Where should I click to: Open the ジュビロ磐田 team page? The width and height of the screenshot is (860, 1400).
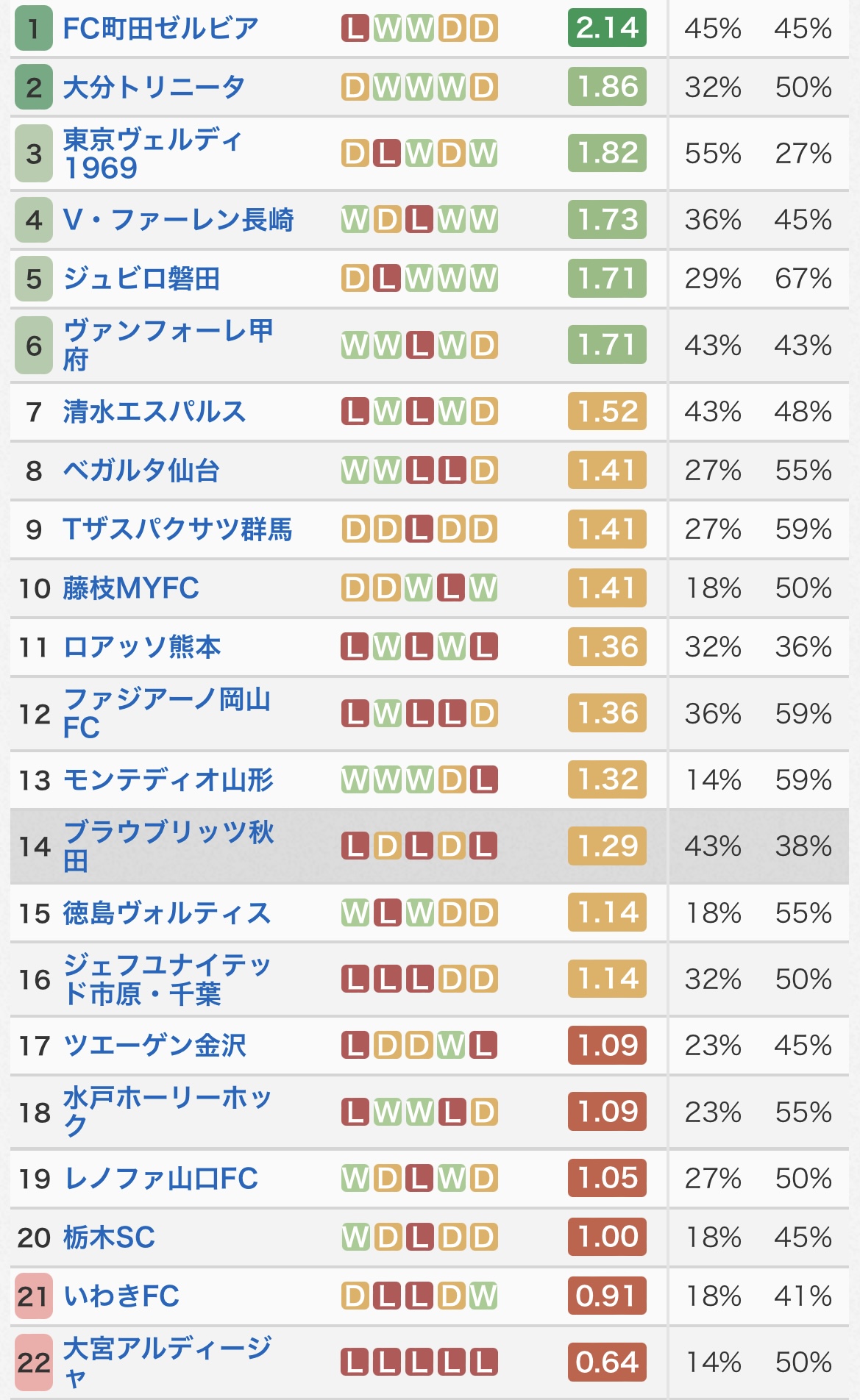pyautogui.click(x=141, y=279)
